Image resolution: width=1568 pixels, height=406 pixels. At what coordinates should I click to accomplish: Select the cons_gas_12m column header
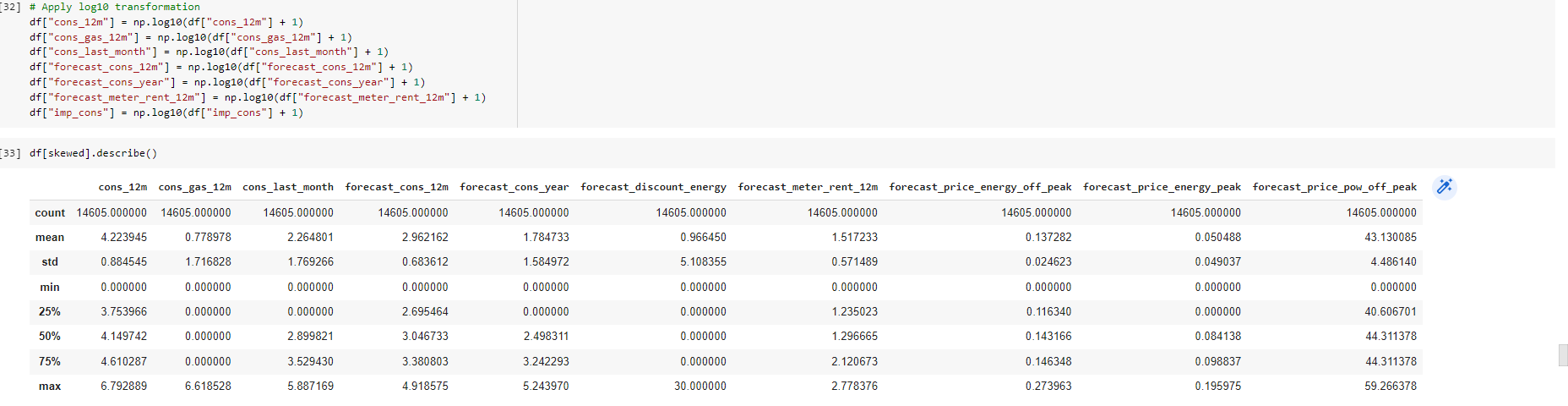[x=194, y=187]
